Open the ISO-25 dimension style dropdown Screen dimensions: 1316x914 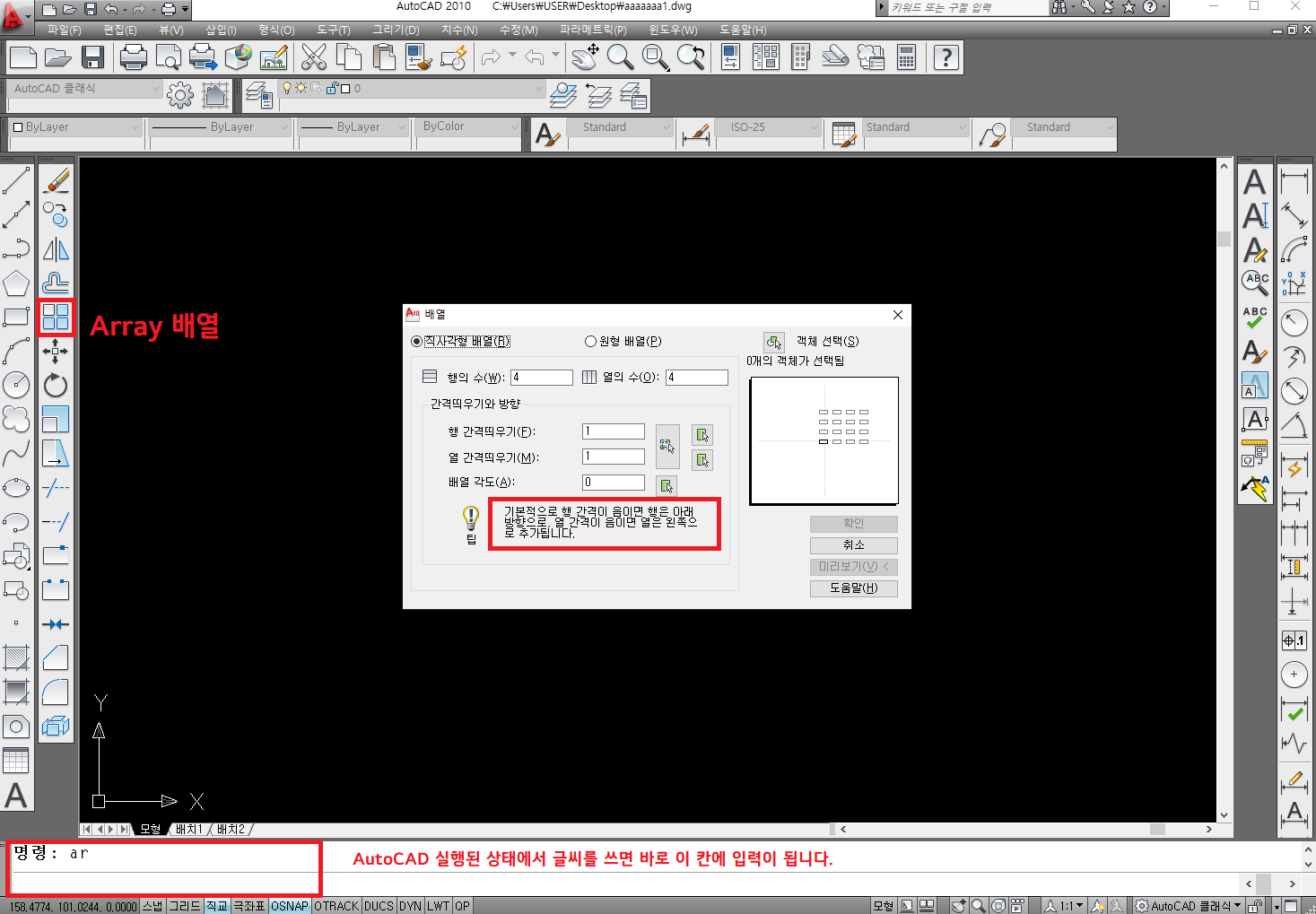[769, 127]
